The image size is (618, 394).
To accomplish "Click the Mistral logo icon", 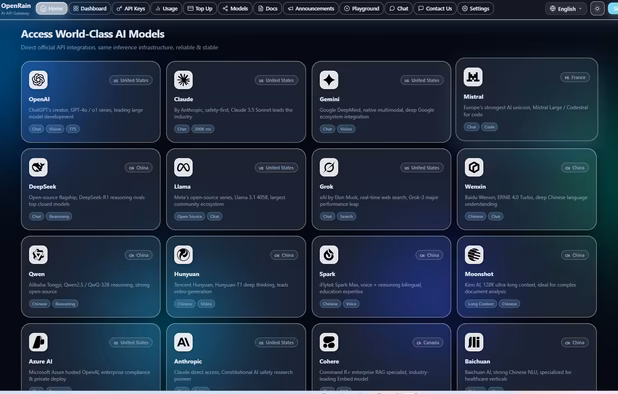I will pyautogui.click(x=473, y=77).
